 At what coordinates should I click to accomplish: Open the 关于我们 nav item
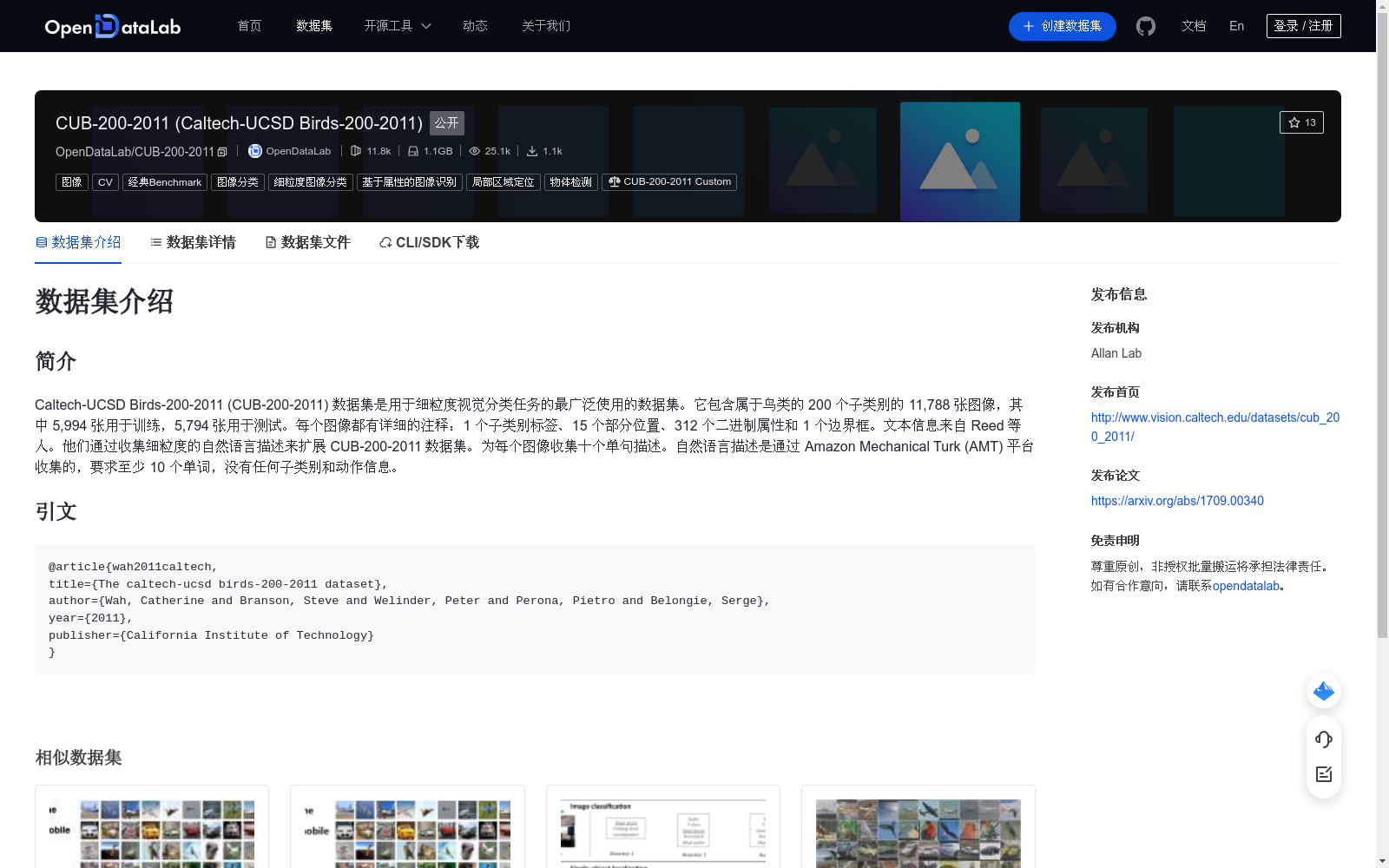pyautogui.click(x=546, y=26)
